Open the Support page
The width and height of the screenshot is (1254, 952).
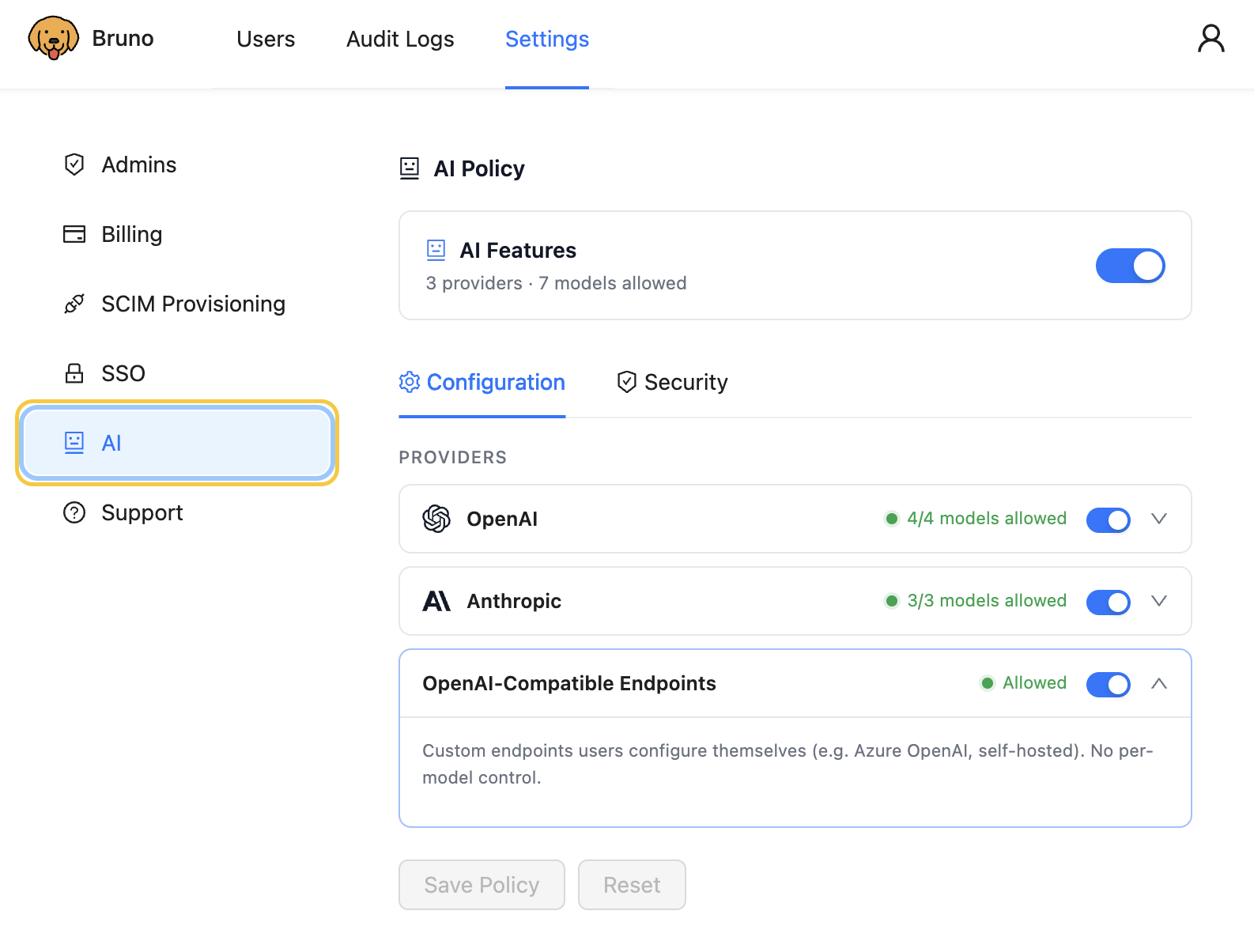(x=177, y=512)
